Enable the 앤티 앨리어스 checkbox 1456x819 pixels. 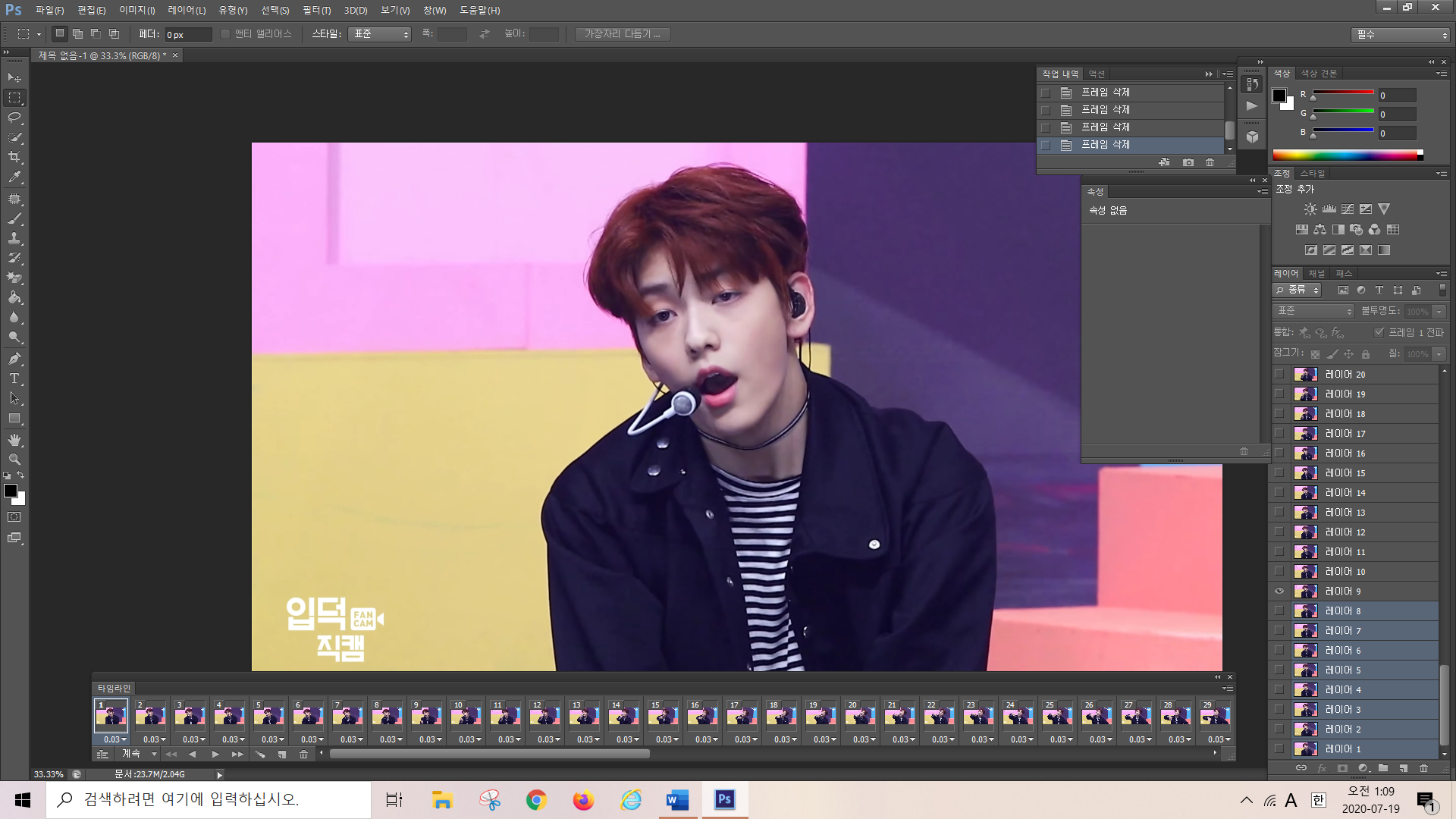coord(225,34)
